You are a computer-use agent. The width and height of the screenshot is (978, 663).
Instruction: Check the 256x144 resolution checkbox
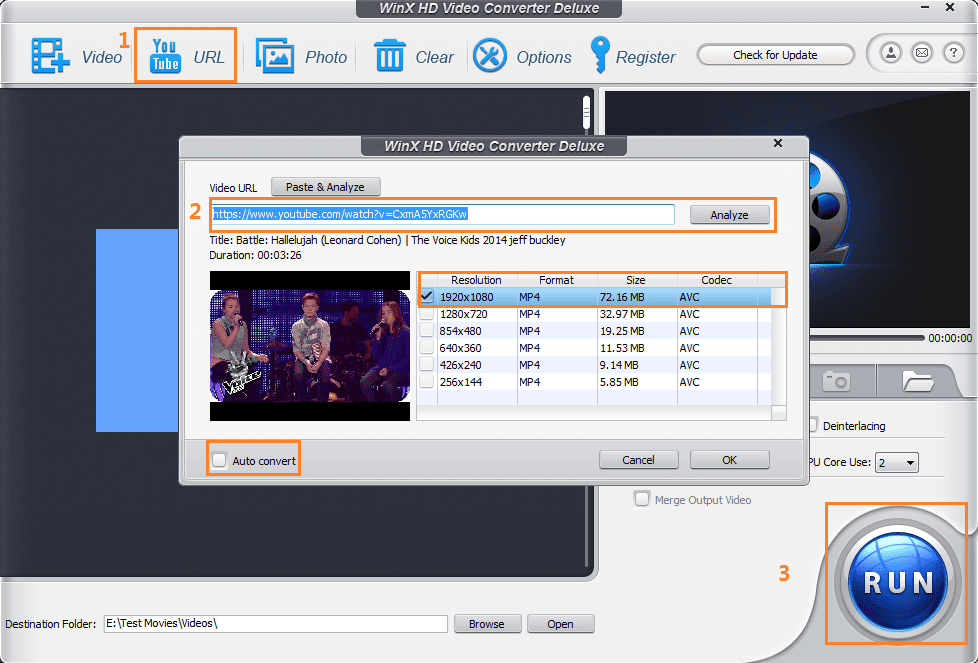(427, 381)
